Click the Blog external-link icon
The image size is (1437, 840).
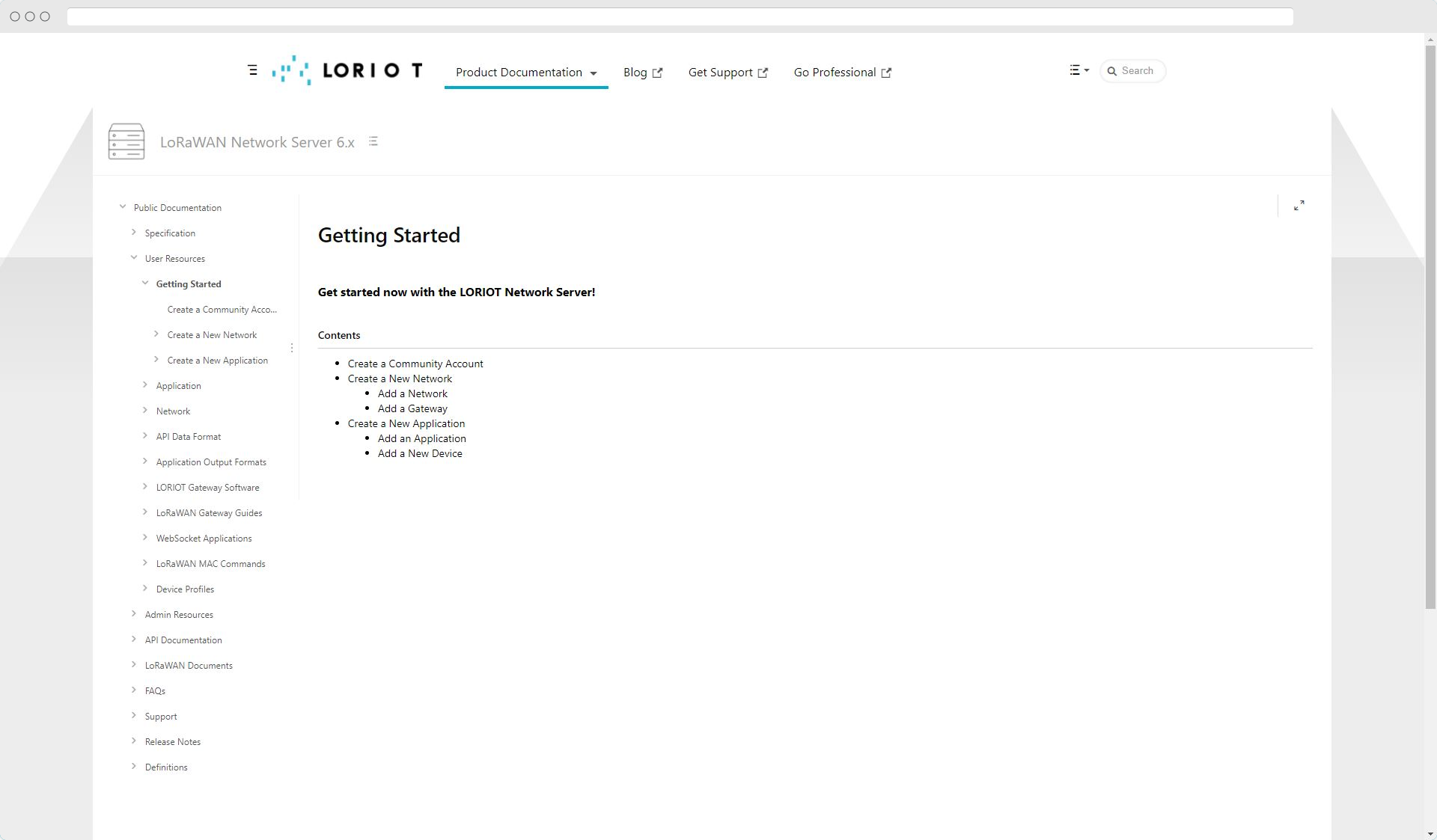(657, 73)
